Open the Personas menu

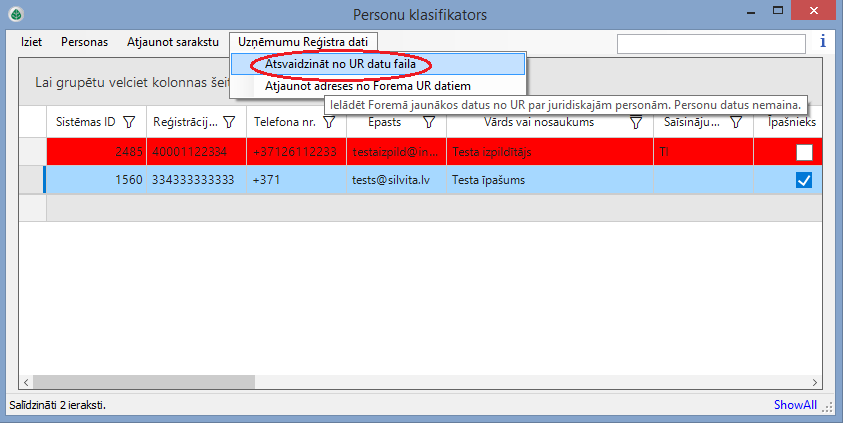pyautogui.click(x=84, y=42)
